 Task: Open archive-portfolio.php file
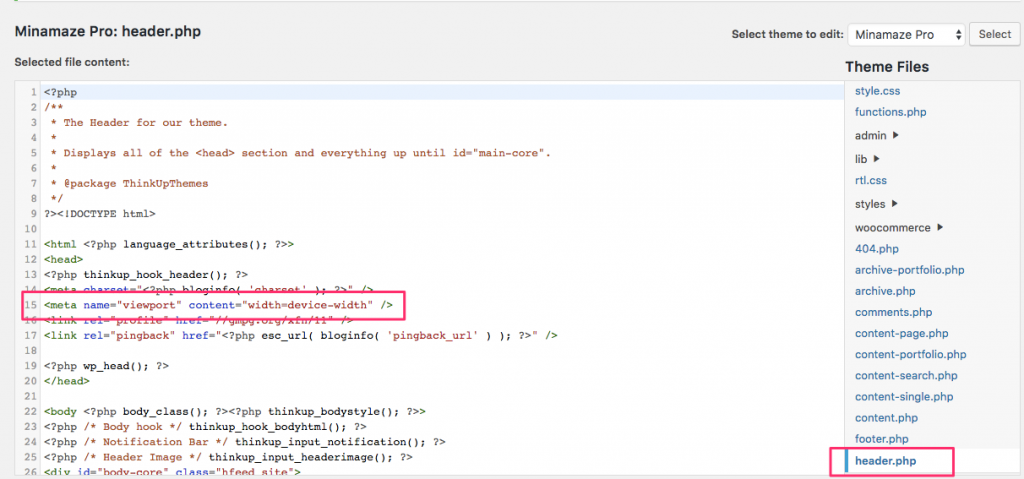(x=909, y=270)
